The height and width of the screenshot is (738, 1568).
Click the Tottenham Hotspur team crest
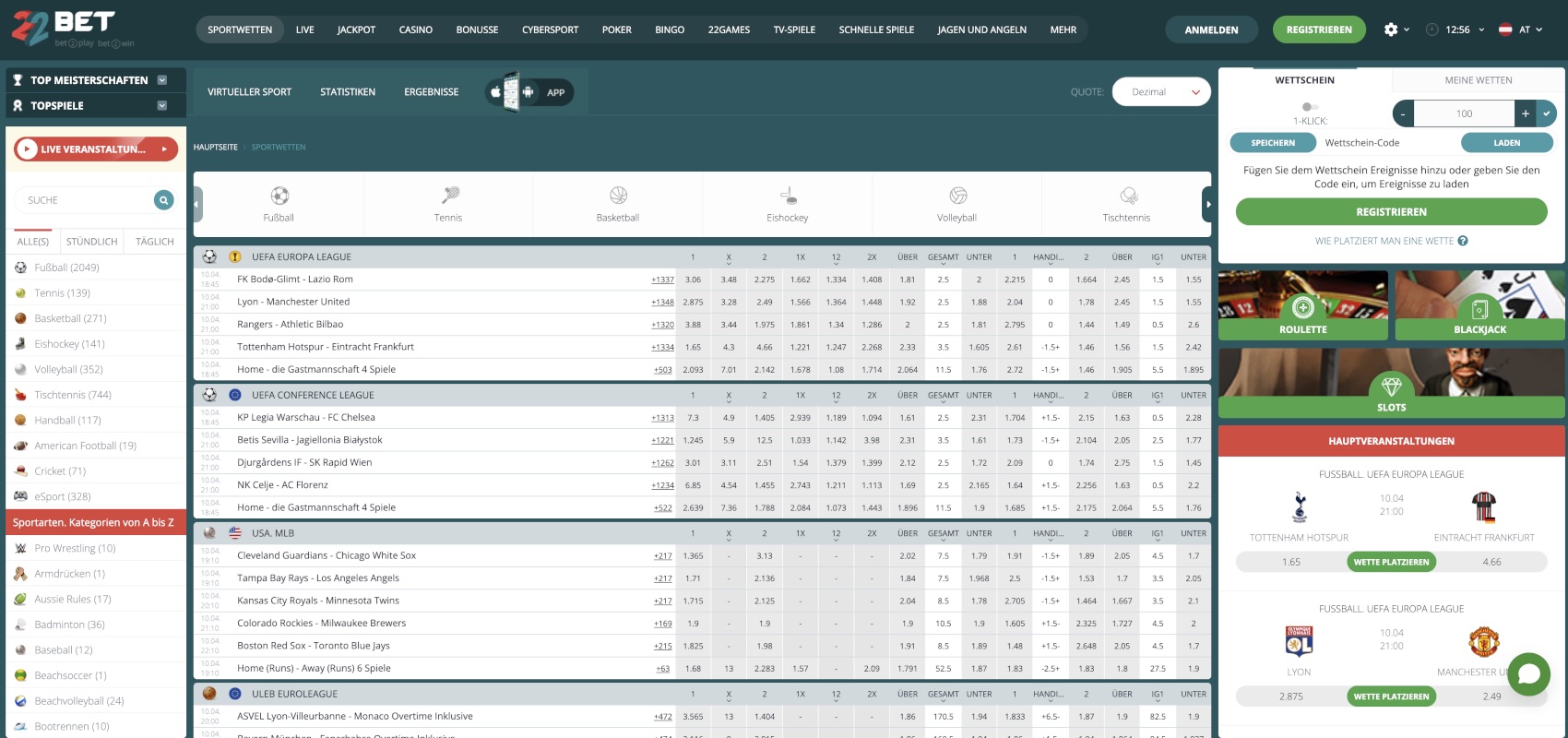click(x=1300, y=507)
